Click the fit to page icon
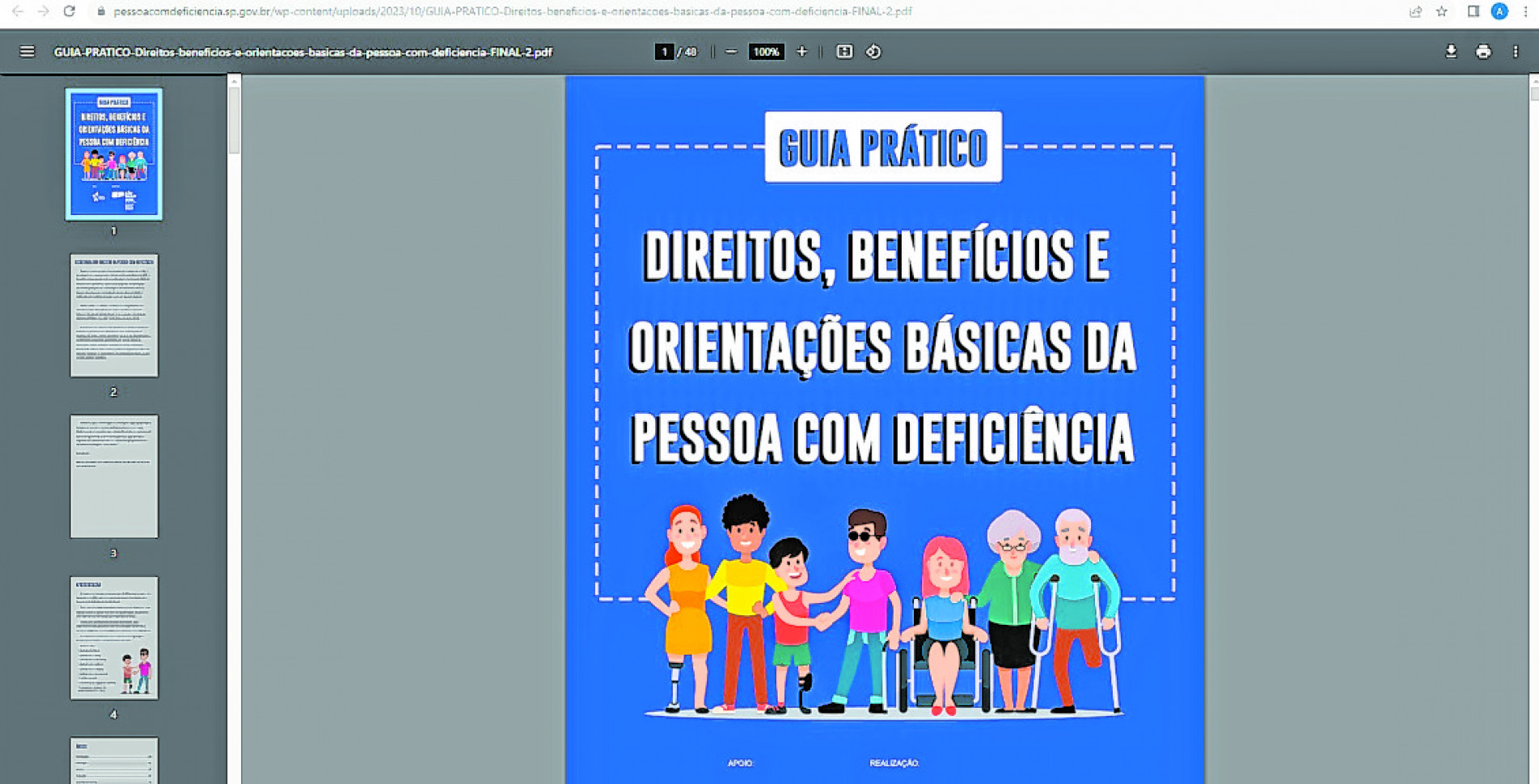 tap(844, 52)
